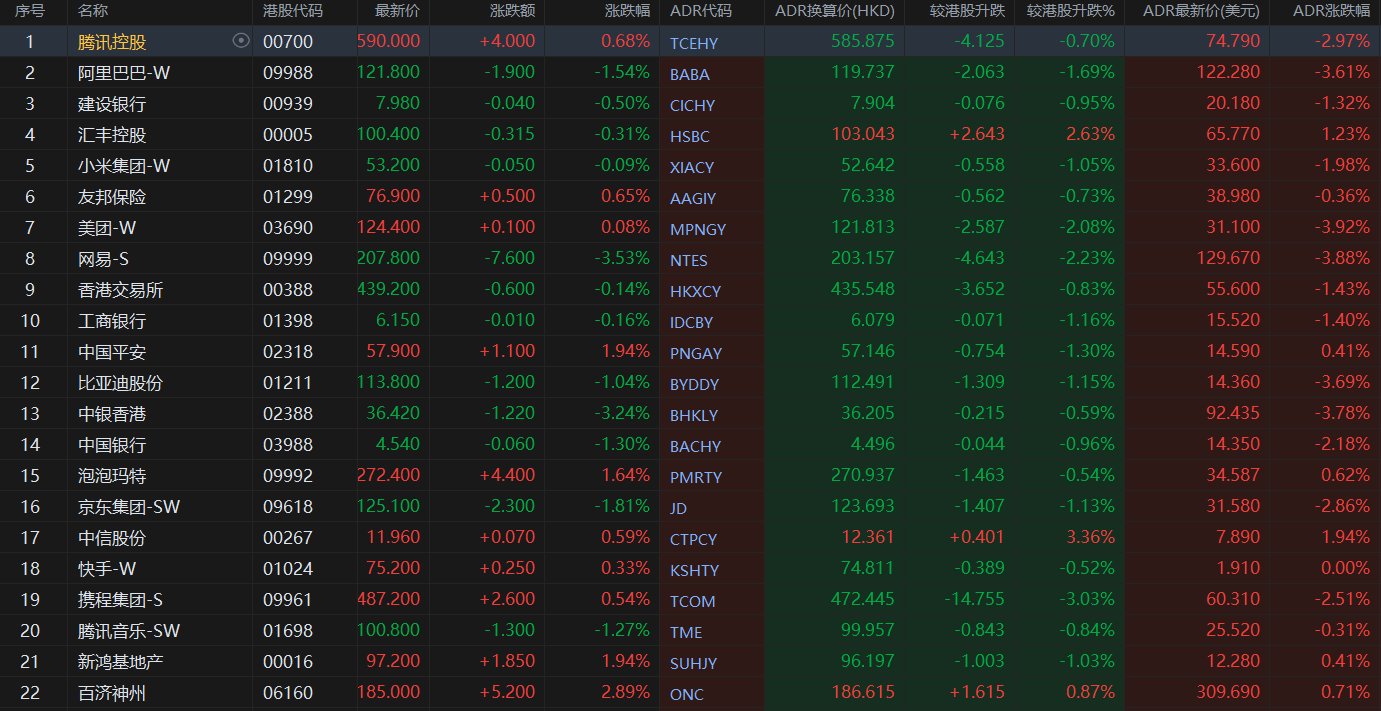The image size is (1381, 711).
Task: Select the 汇丰控股 stock name
Action: 112,135
